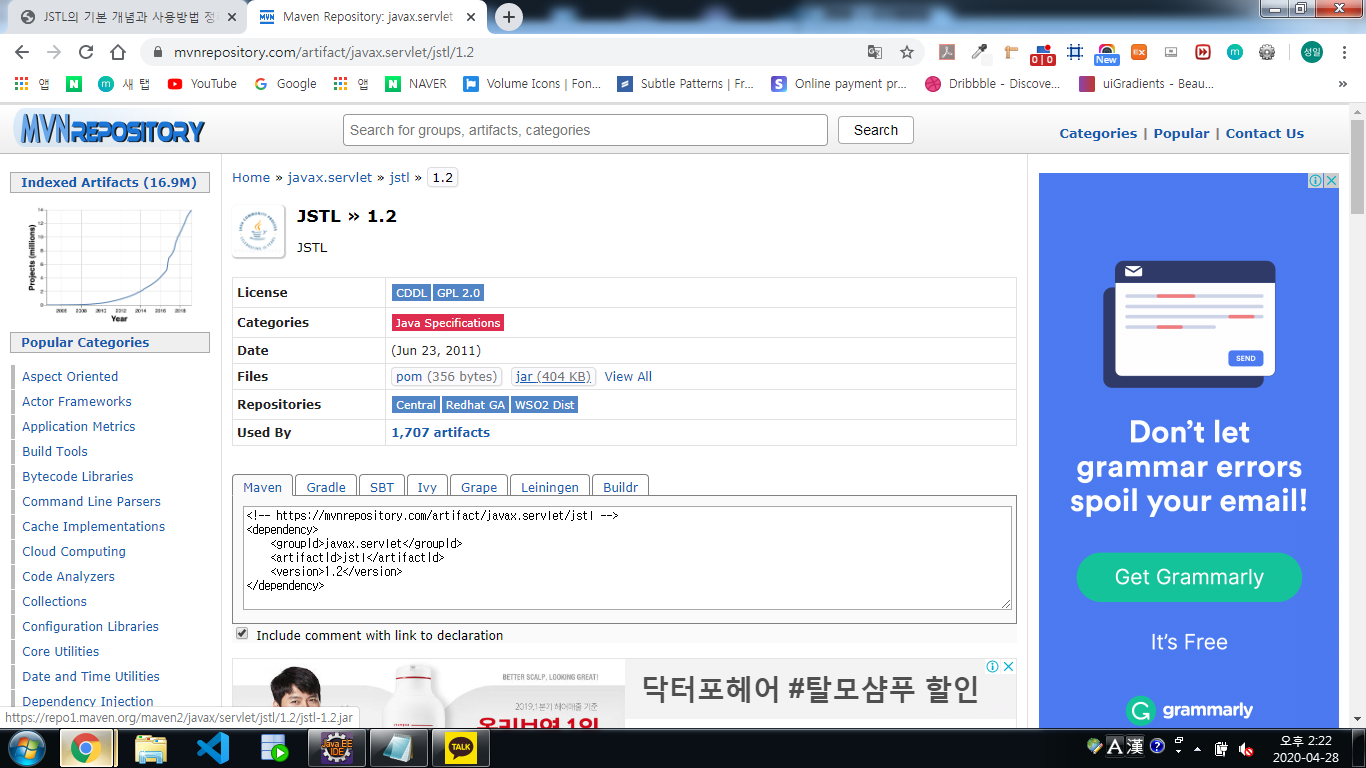Viewport: 1366px width, 768px height.
Task: Bookmark this page with the star icon
Action: (907, 52)
